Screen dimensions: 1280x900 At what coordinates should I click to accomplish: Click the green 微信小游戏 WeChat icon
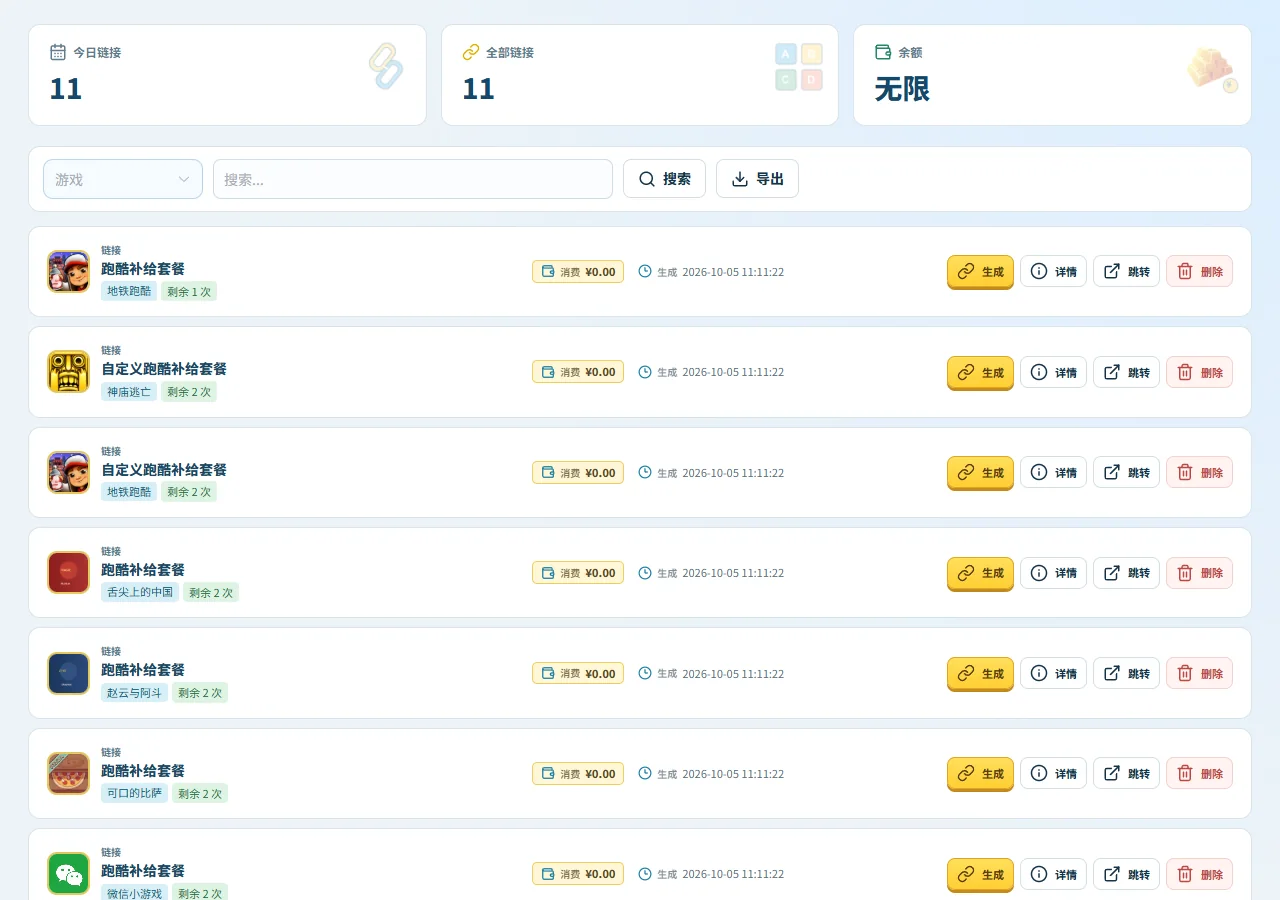[68, 874]
